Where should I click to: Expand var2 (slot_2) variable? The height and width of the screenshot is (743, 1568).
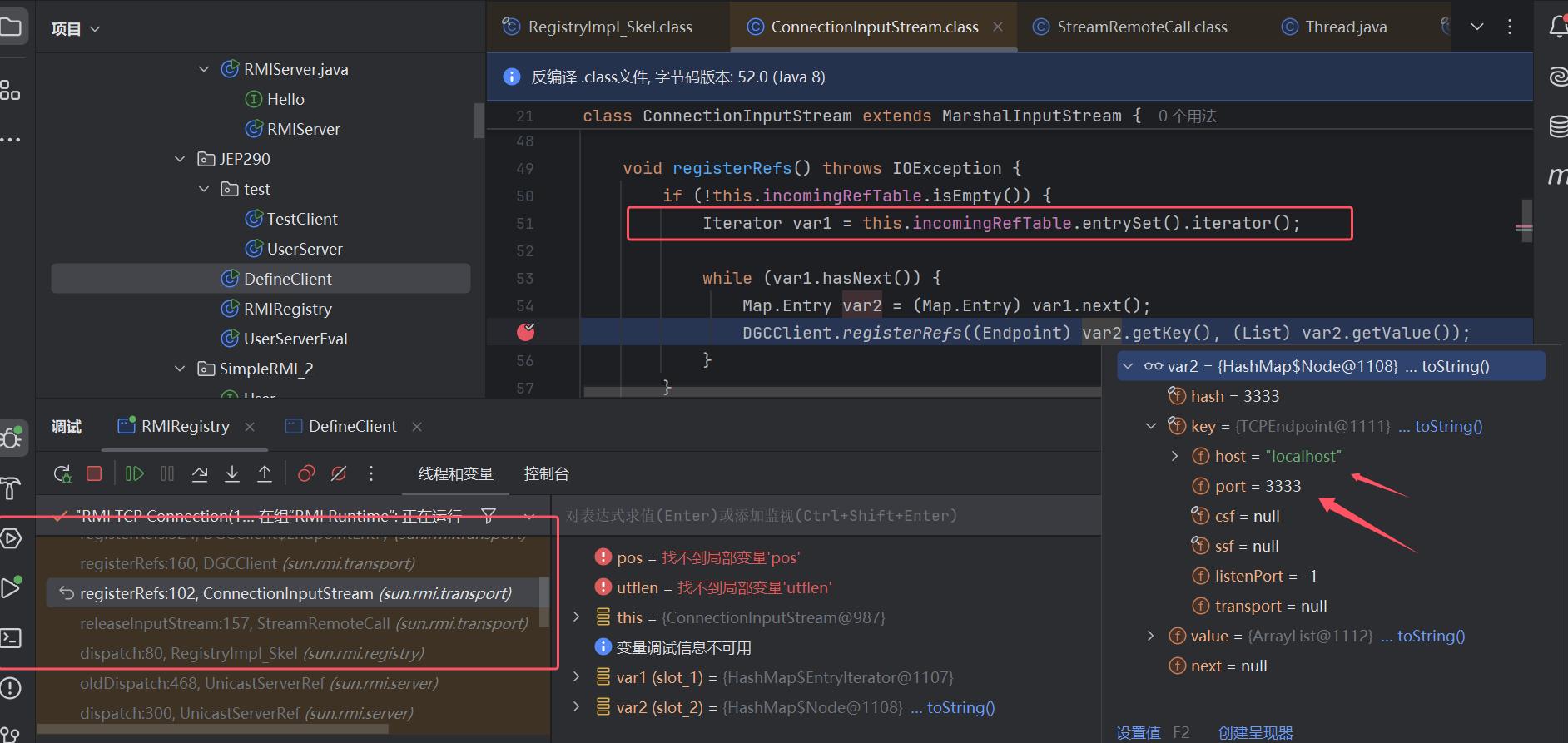click(x=576, y=707)
